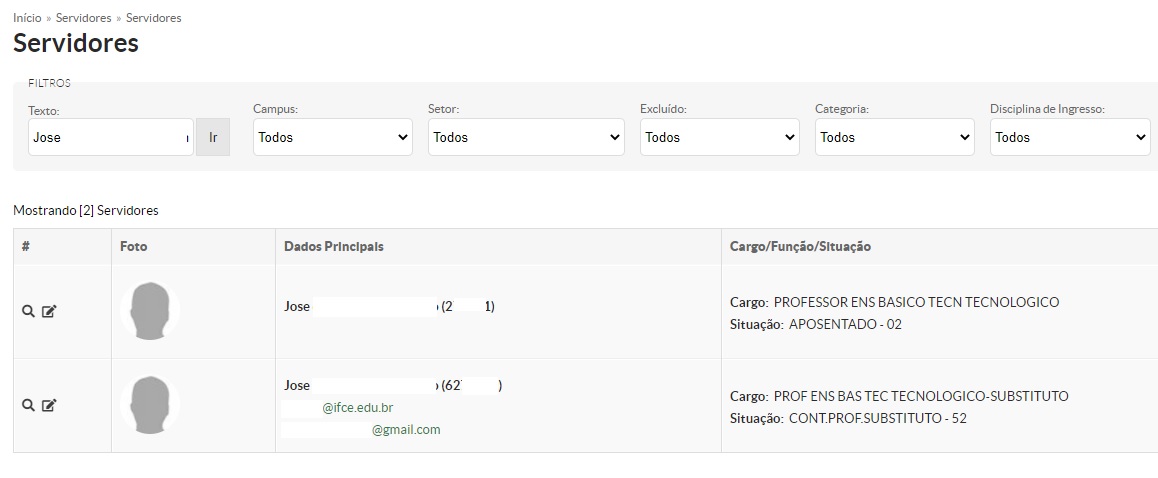
Task: Click the second server's photo placeholder
Action: (150, 405)
